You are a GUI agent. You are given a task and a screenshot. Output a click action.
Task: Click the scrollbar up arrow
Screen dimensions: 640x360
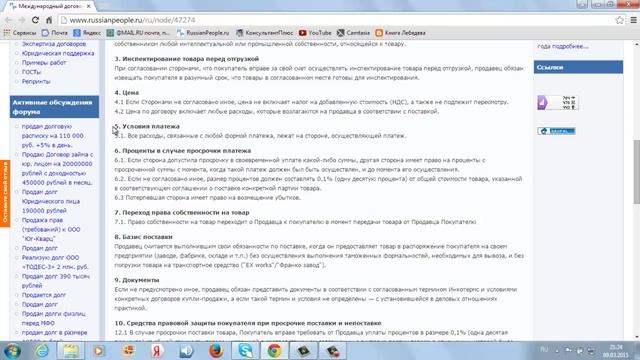(x=636, y=43)
